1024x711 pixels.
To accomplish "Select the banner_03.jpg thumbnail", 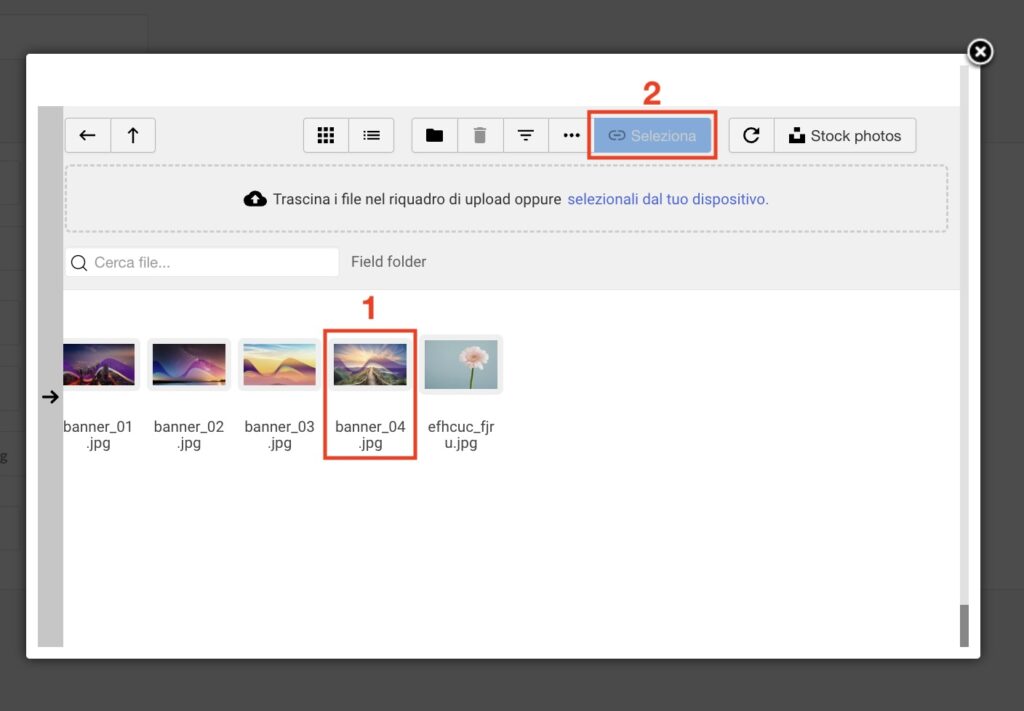I will click(280, 364).
